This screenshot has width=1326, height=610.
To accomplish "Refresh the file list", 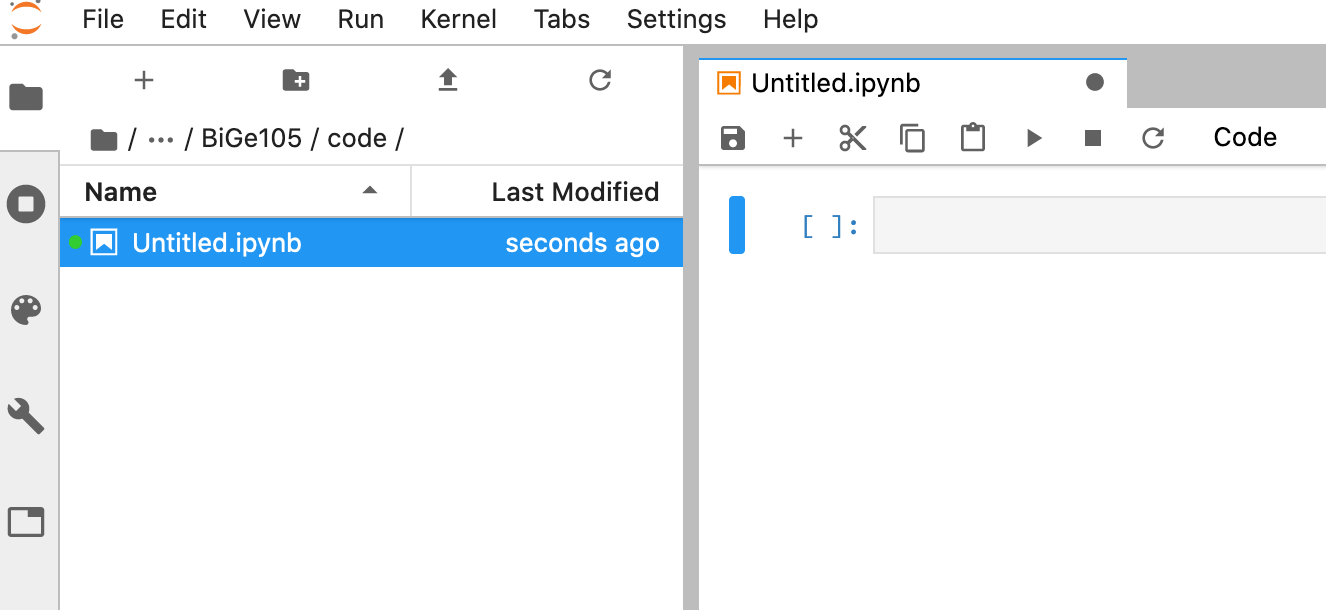I will point(600,80).
